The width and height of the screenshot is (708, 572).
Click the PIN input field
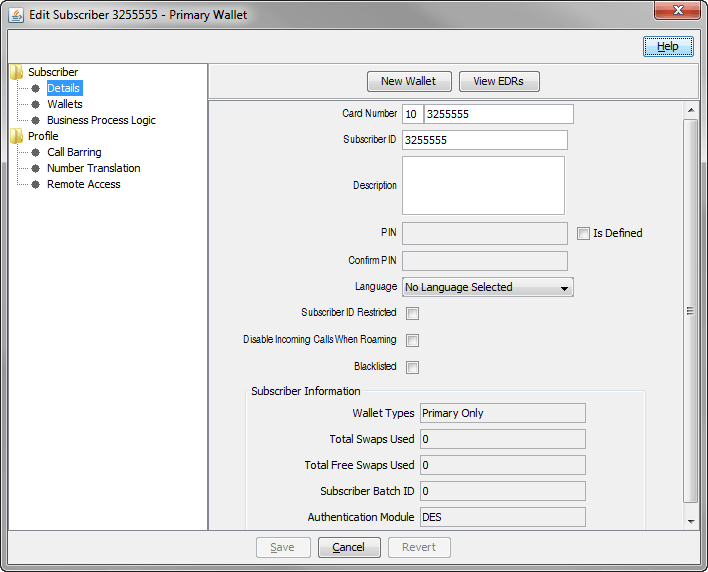[x=485, y=233]
